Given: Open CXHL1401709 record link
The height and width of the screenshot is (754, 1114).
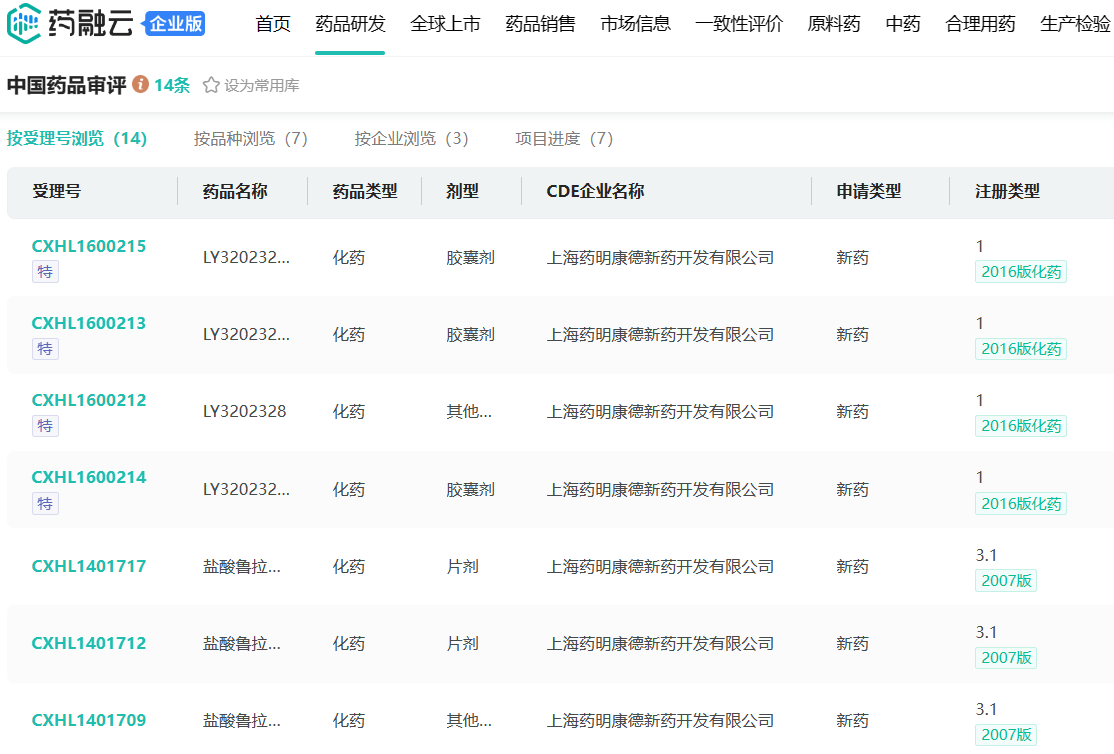Looking at the screenshot, I should coord(89,720).
